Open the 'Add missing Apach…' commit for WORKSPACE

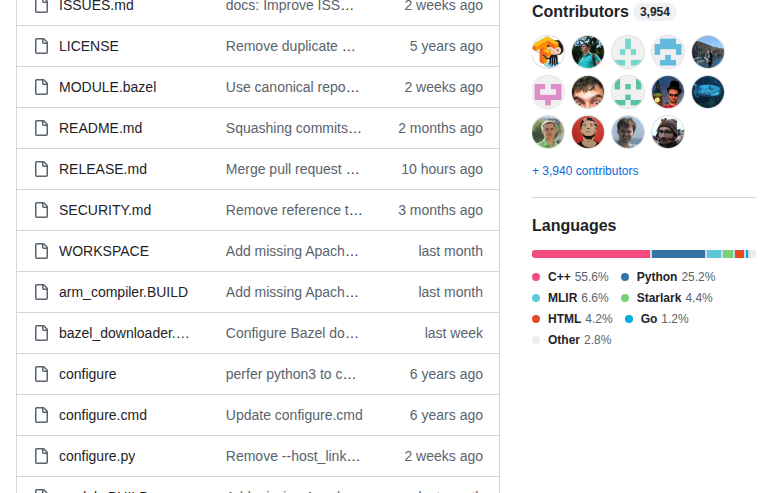click(292, 251)
